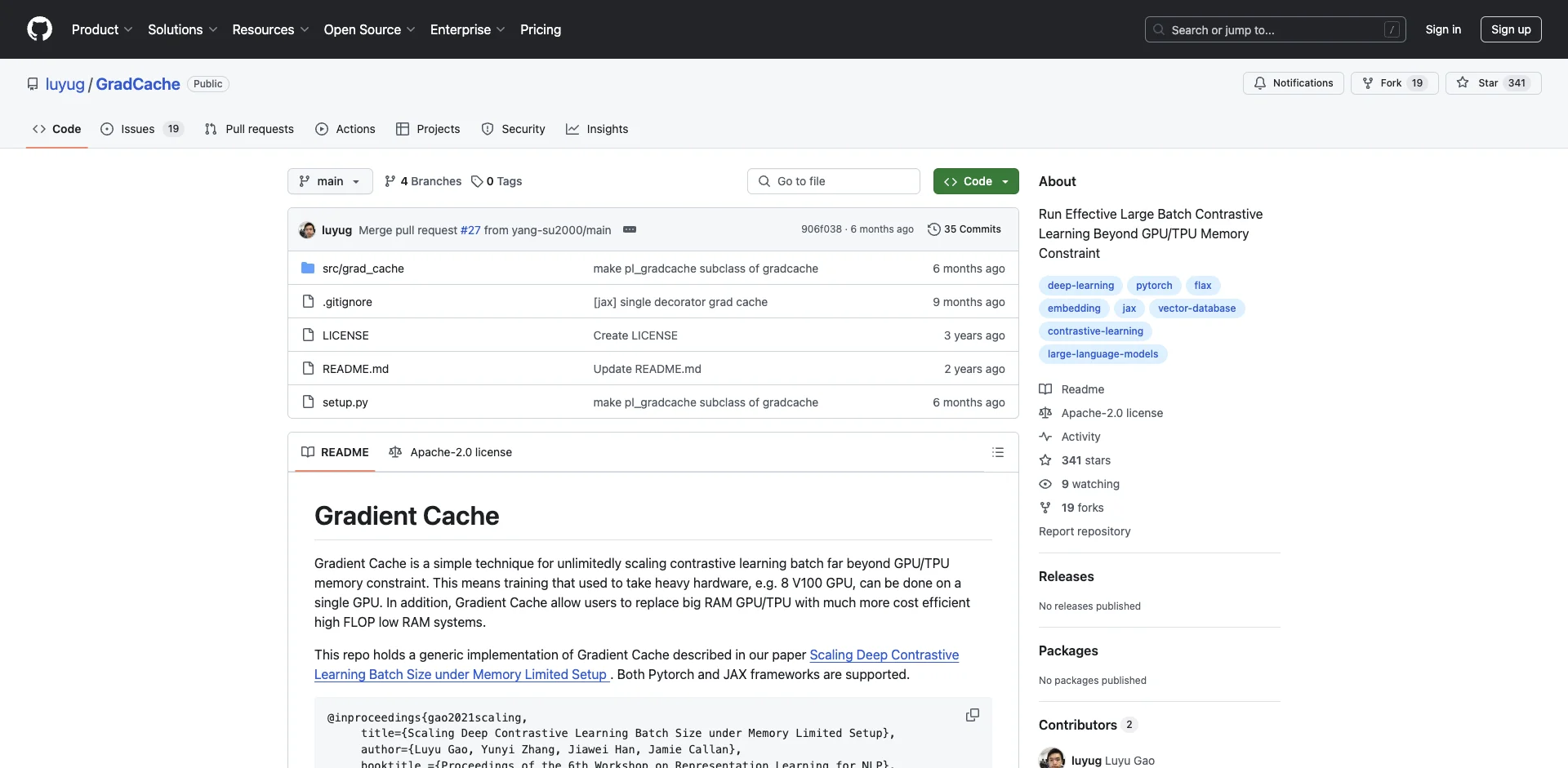Open the GradCache repository link
Screen dimensions: 1568x768
tap(138, 84)
